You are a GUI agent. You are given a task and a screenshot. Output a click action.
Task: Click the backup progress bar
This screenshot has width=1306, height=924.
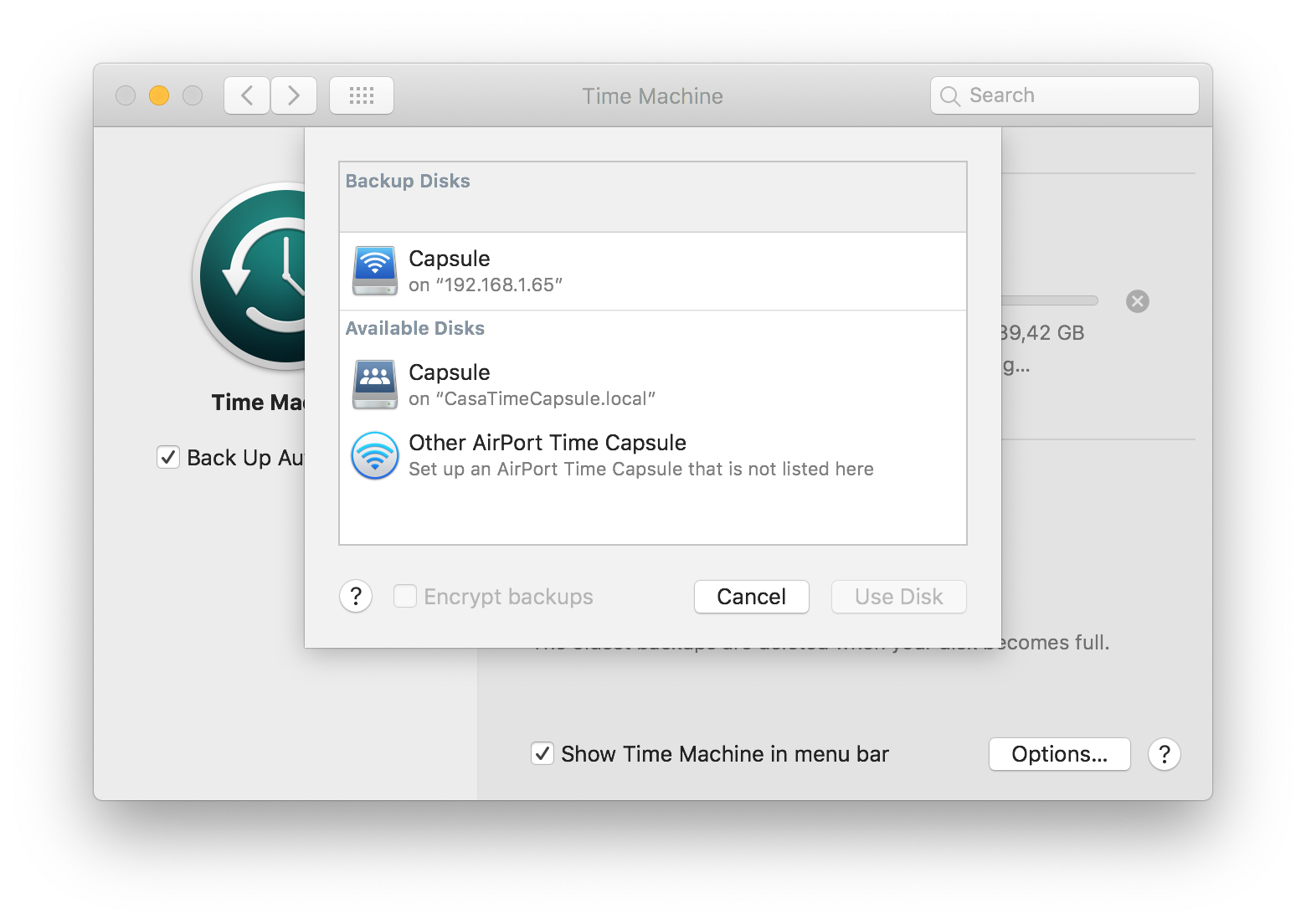1050,300
